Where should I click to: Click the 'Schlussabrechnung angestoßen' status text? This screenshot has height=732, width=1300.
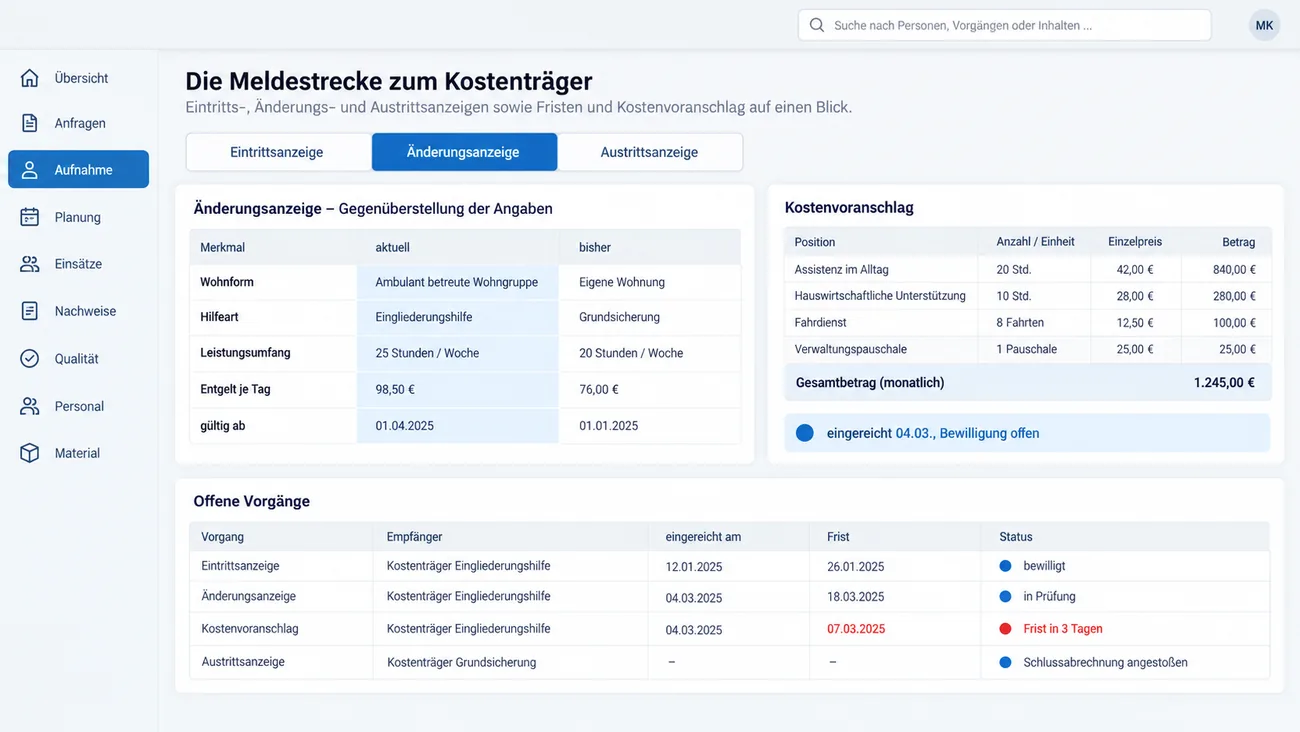click(1106, 662)
